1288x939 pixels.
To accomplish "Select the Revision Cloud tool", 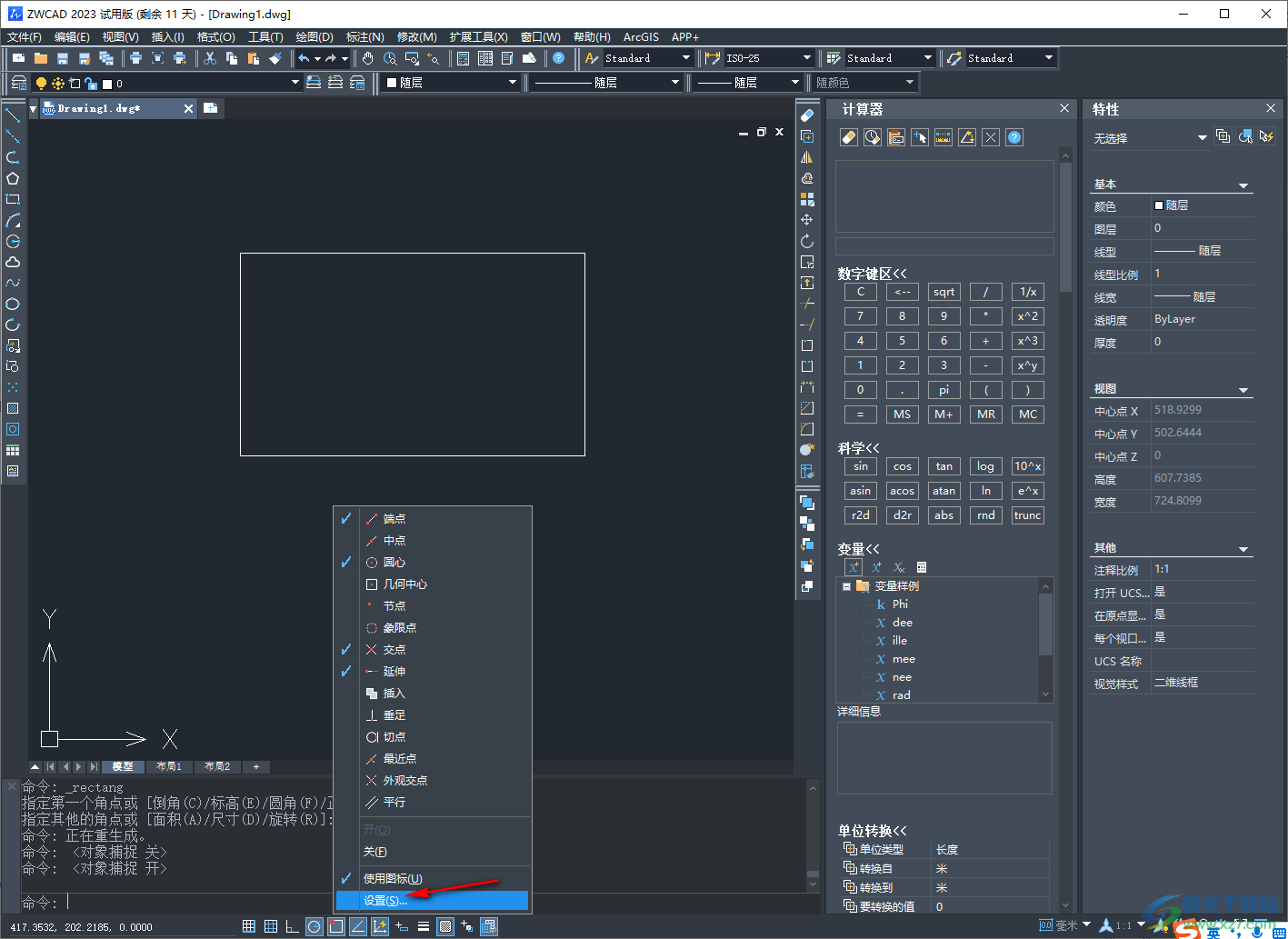I will pos(13,262).
